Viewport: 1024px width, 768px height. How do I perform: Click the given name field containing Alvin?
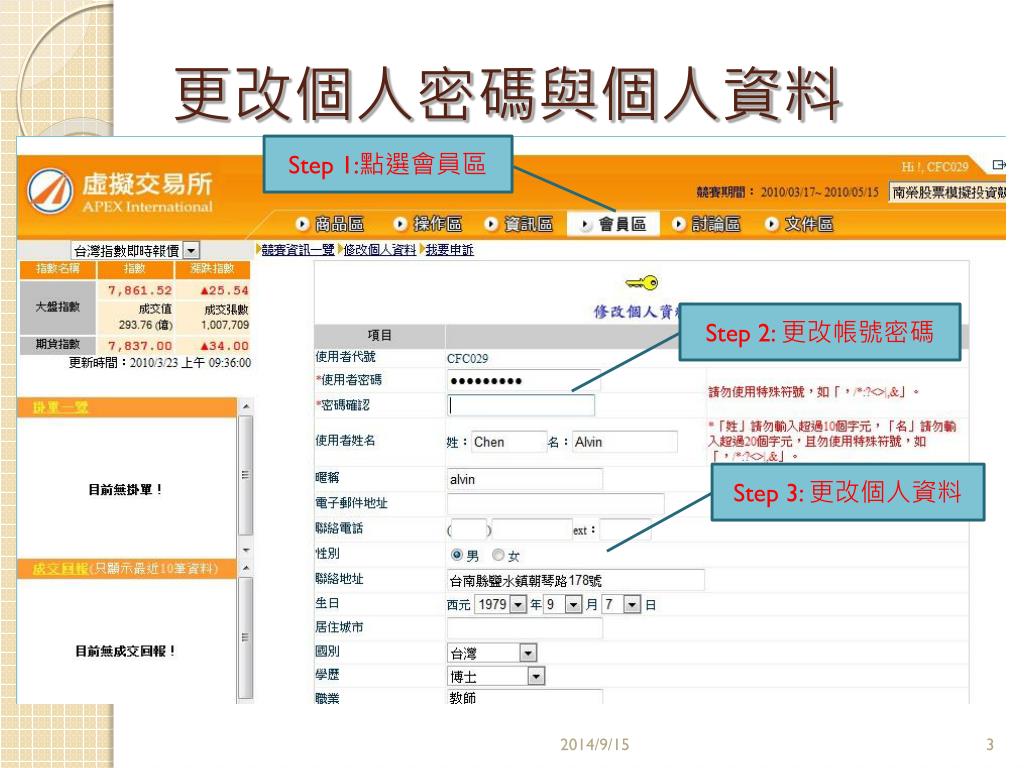pyautogui.click(x=625, y=442)
